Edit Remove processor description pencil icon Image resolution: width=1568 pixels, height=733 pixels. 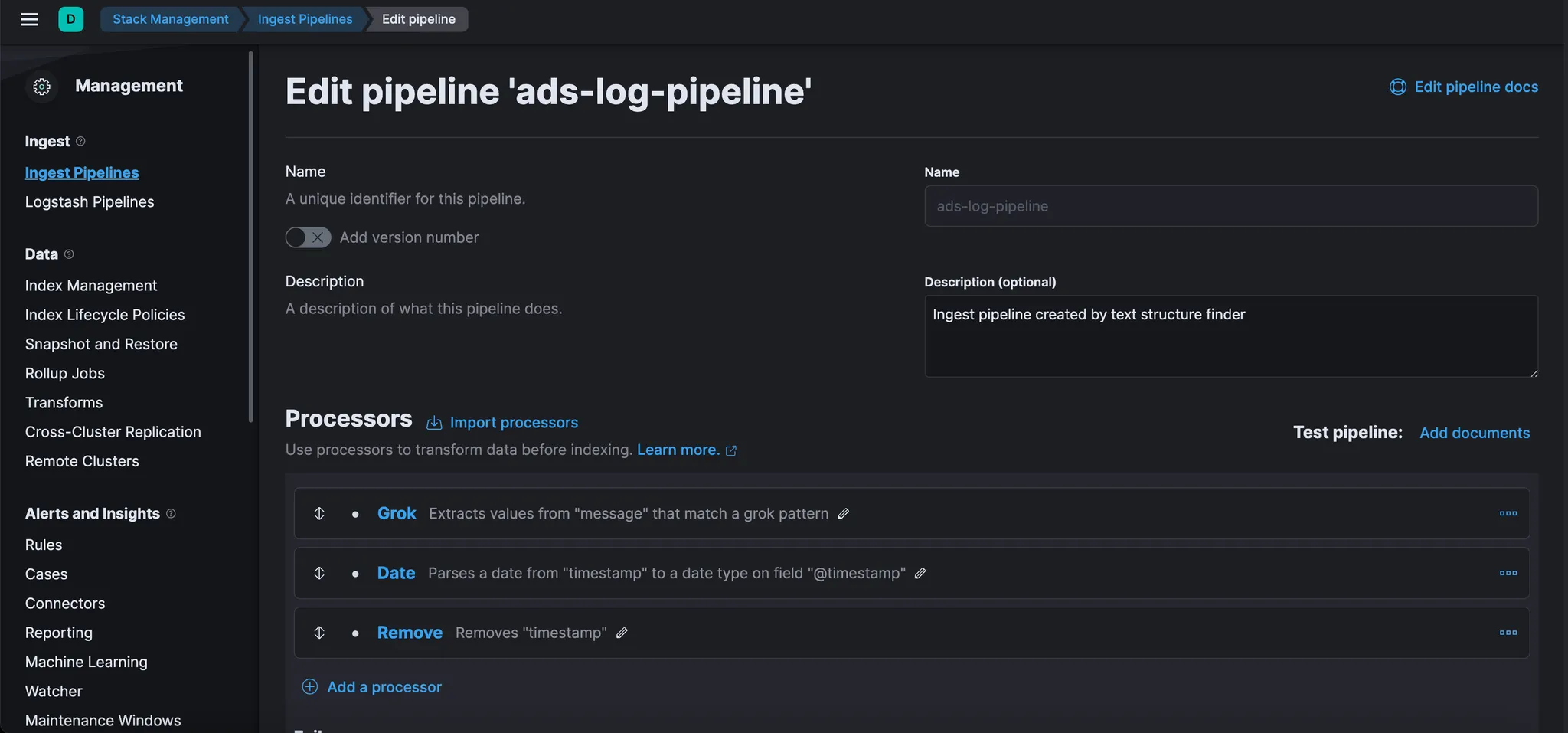click(x=622, y=633)
